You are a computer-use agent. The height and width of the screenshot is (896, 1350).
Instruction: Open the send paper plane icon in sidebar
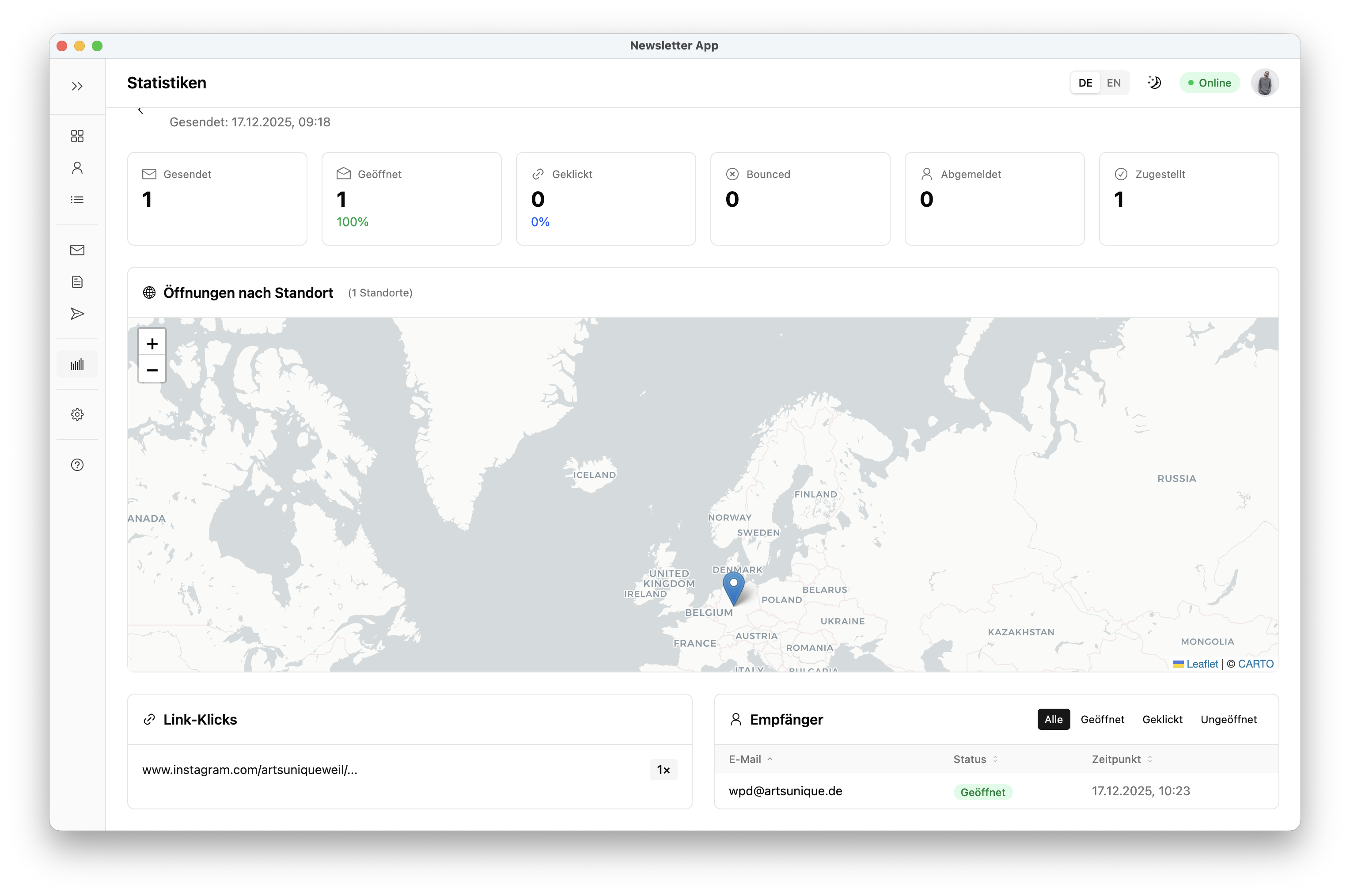point(77,314)
